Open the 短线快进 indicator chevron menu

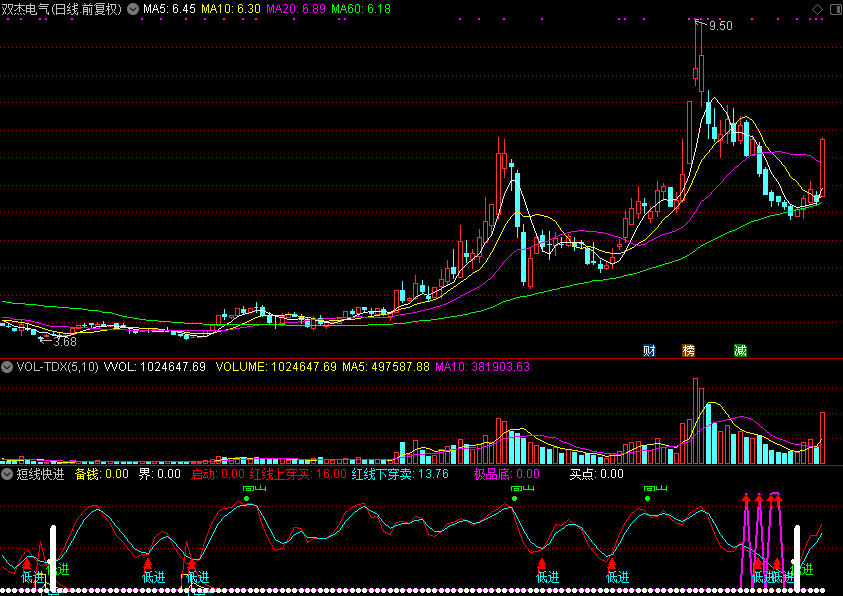pos(7,474)
